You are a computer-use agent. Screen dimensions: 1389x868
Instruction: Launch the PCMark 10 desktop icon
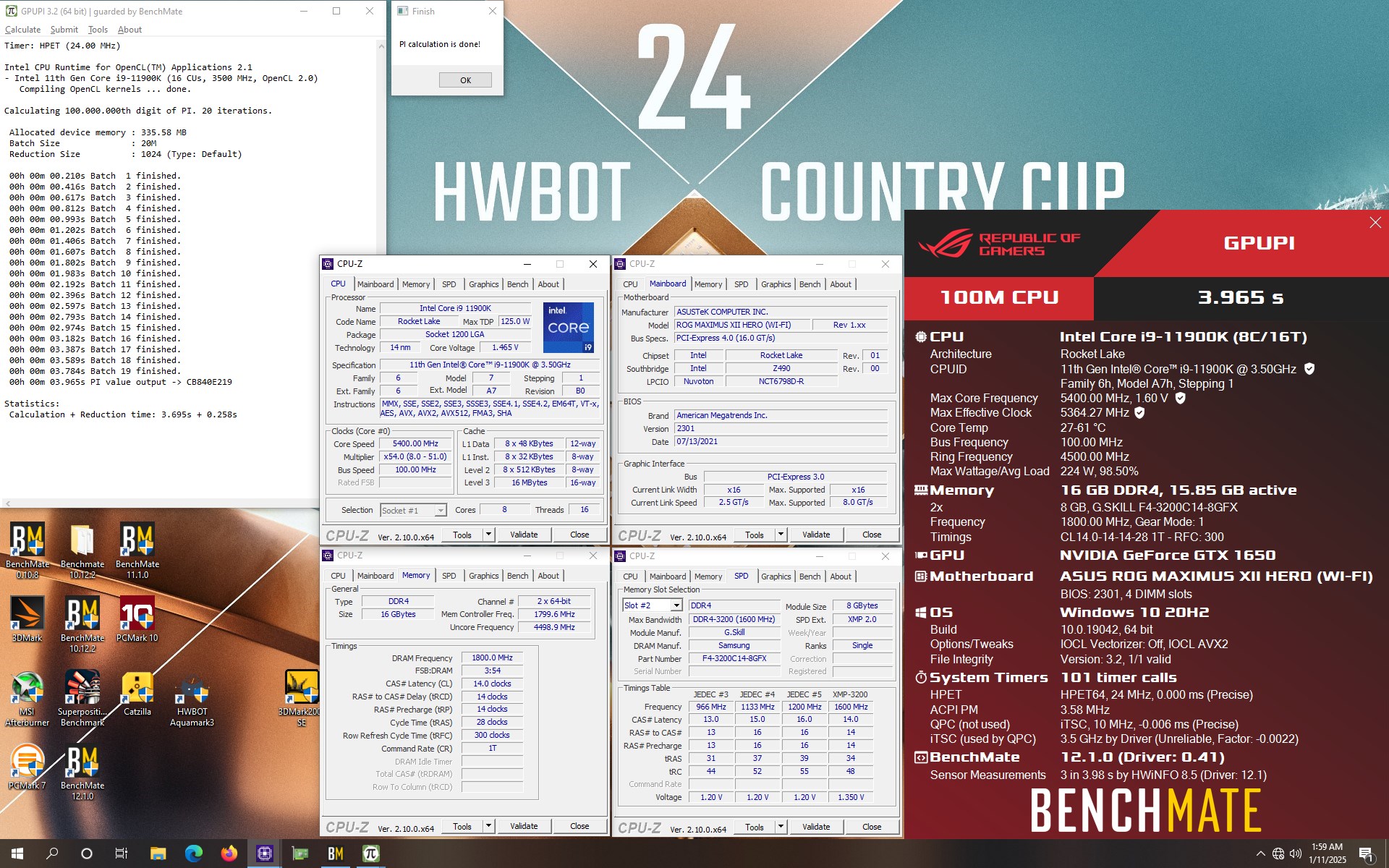[x=137, y=619]
